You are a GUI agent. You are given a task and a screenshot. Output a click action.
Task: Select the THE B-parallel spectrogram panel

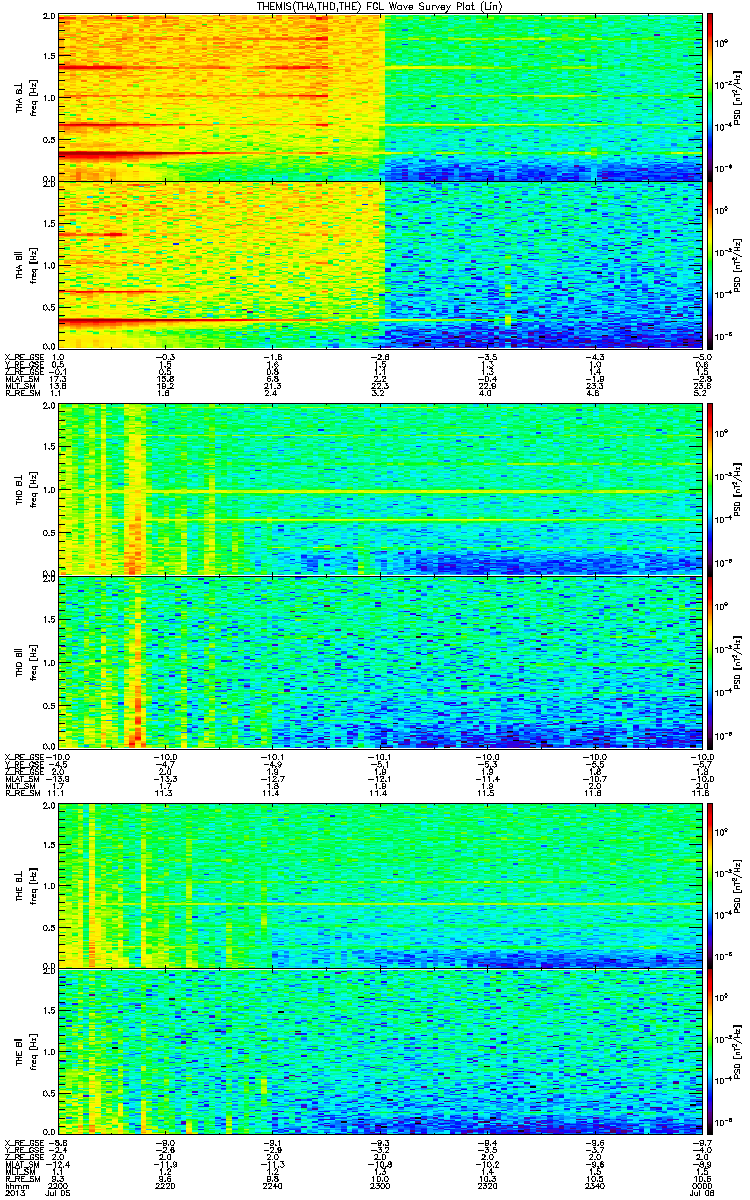381,1053
